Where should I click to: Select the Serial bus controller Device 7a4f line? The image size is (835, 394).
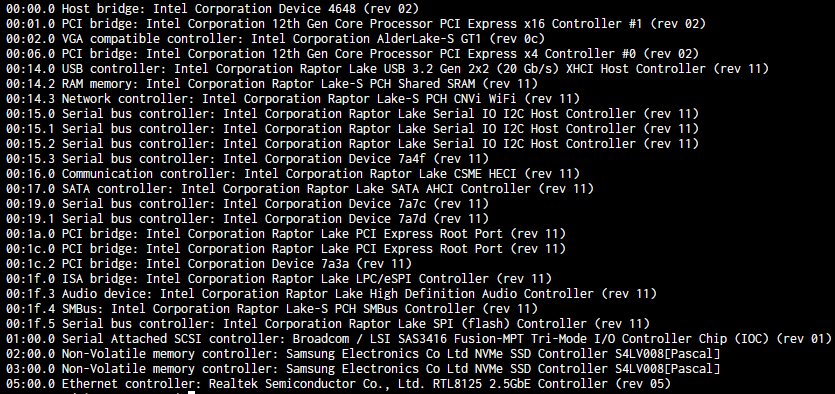click(248, 159)
